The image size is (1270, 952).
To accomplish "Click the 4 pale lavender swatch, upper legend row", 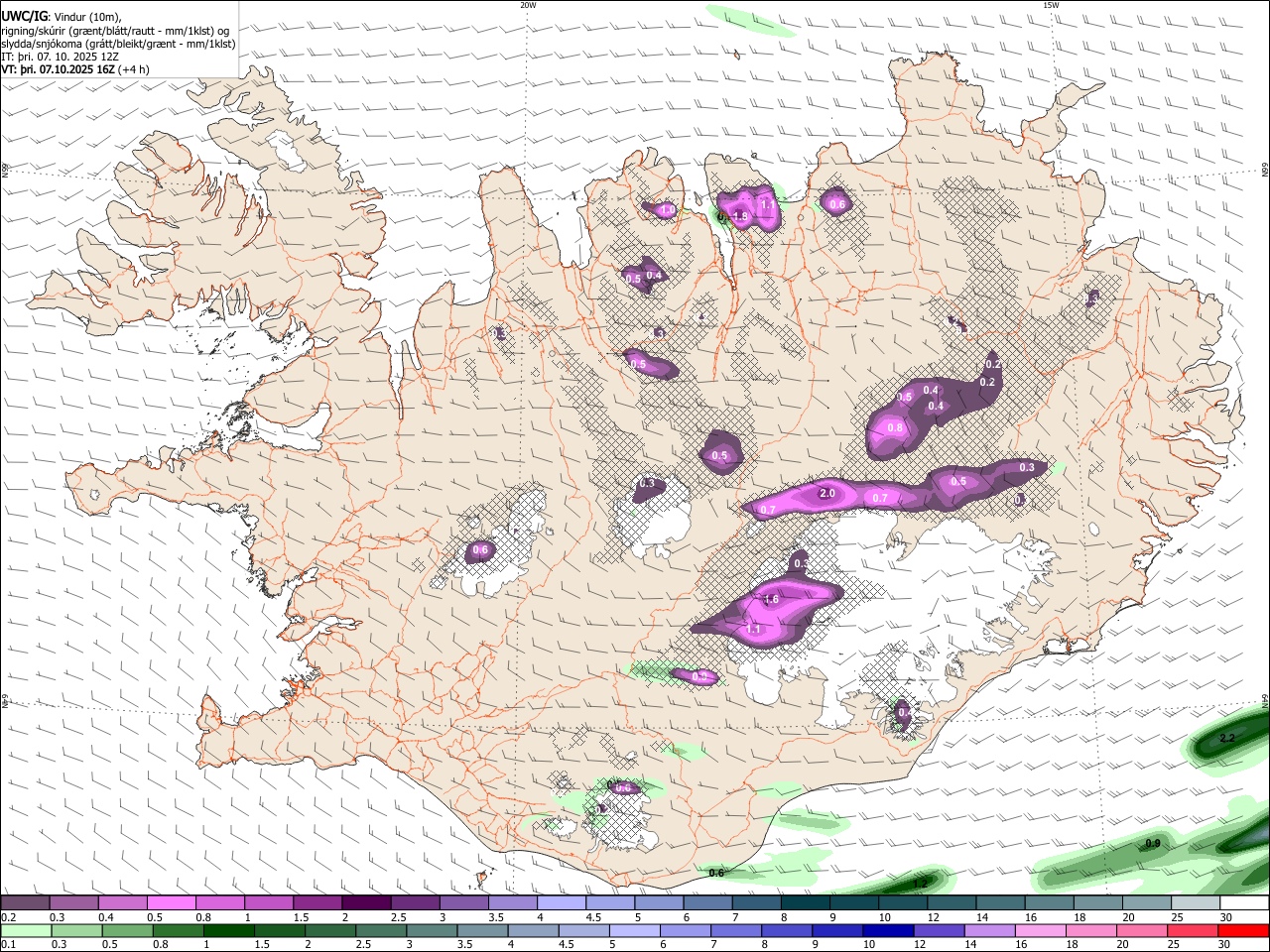I will tap(562, 903).
